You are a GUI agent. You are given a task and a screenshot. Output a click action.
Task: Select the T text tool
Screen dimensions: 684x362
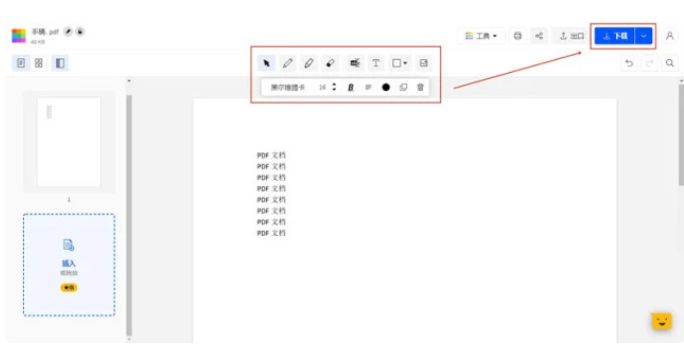pyautogui.click(x=376, y=63)
